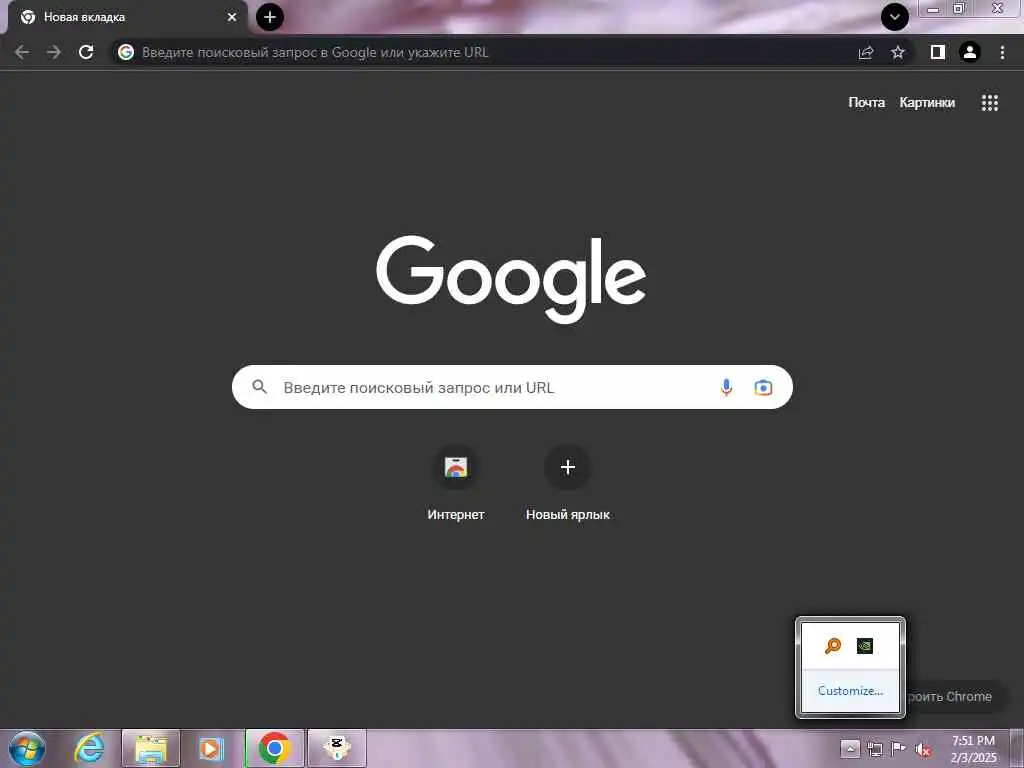Open Action Center flag icon
1024x768 pixels.
click(899, 748)
